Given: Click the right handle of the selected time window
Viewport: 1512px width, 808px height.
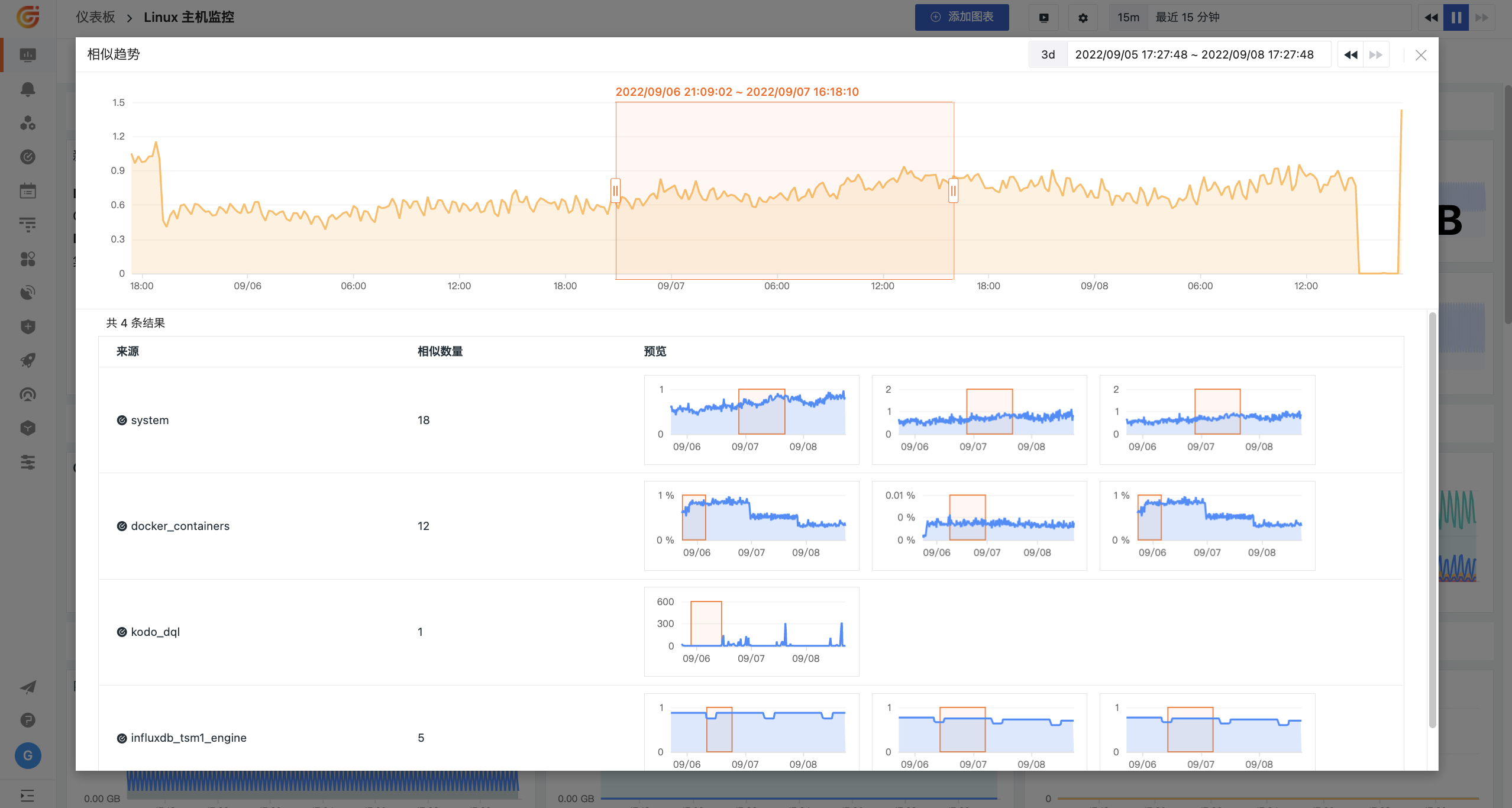Looking at the screenshot, I should pos(953,190).
